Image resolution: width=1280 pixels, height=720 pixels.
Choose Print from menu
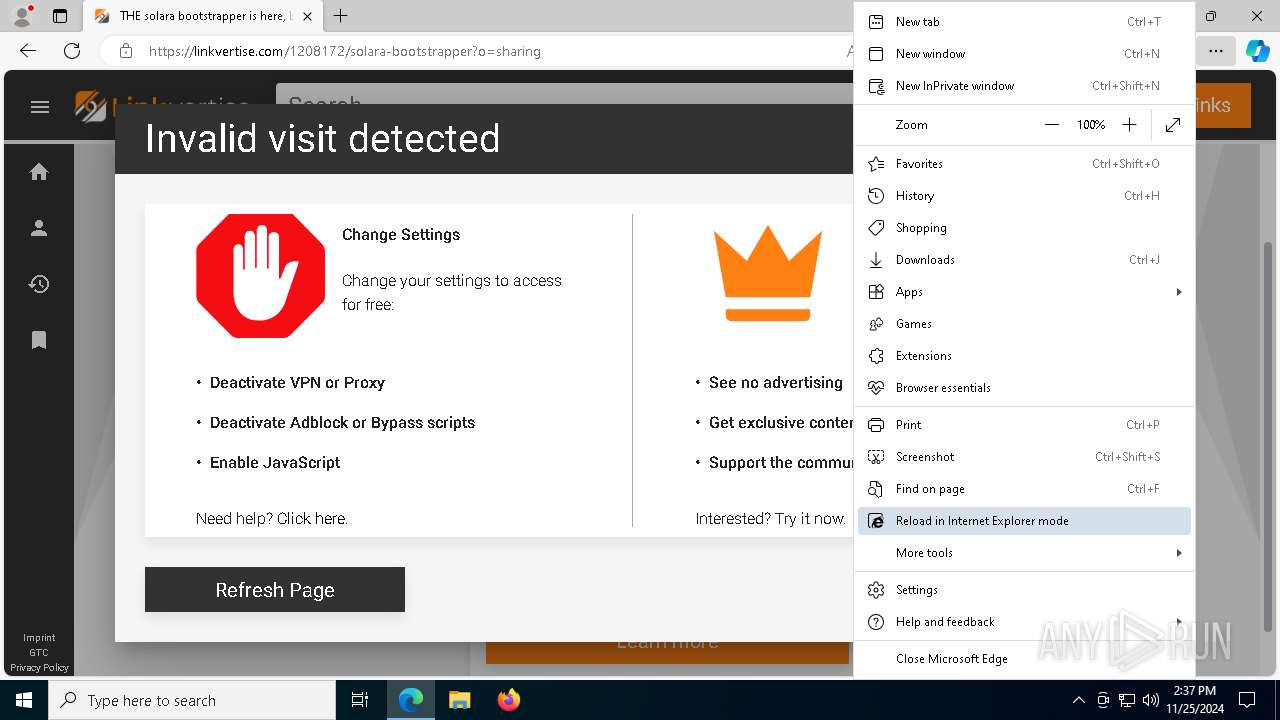(1024, 425)
